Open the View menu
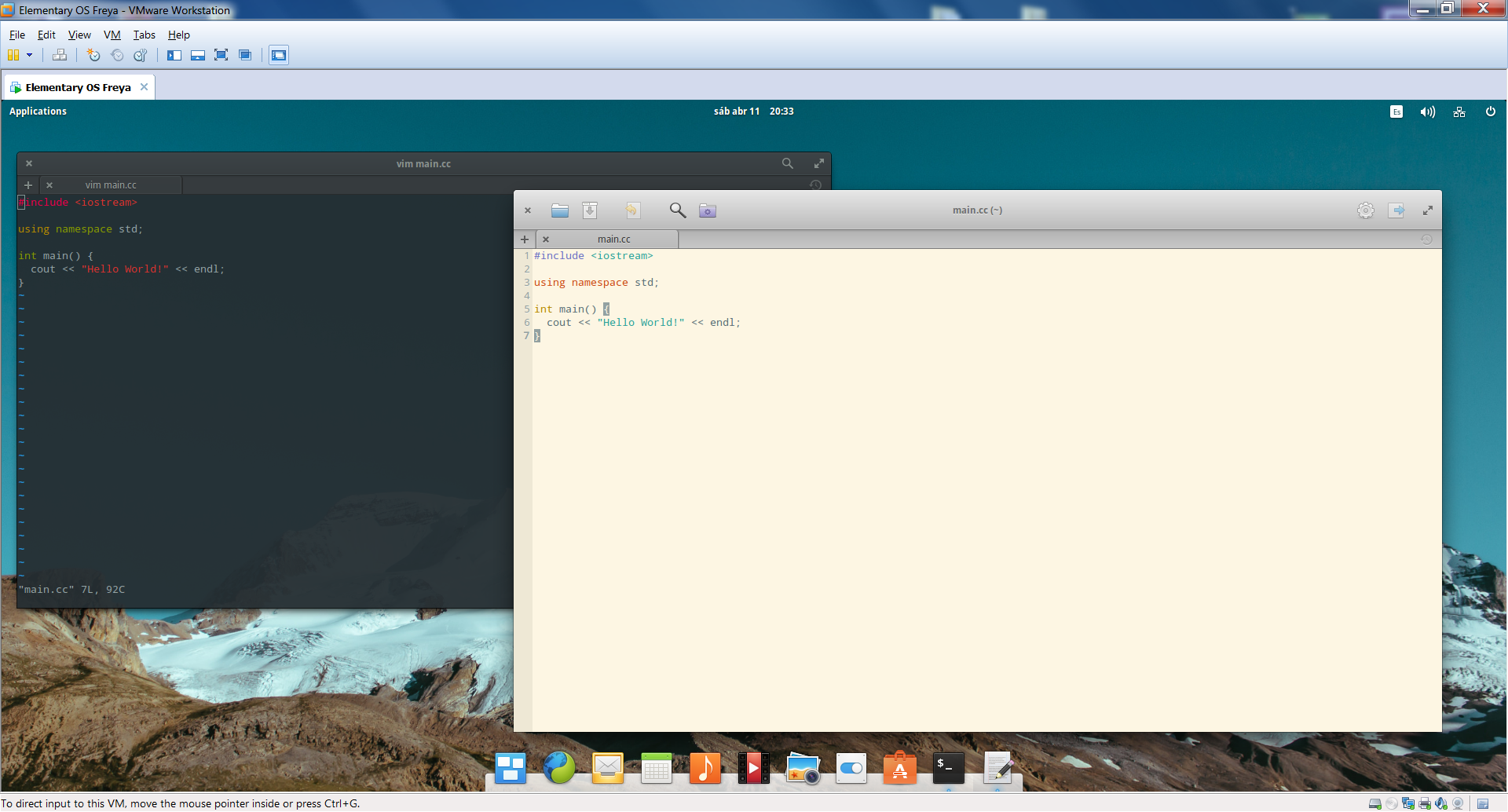 point(79,35)
